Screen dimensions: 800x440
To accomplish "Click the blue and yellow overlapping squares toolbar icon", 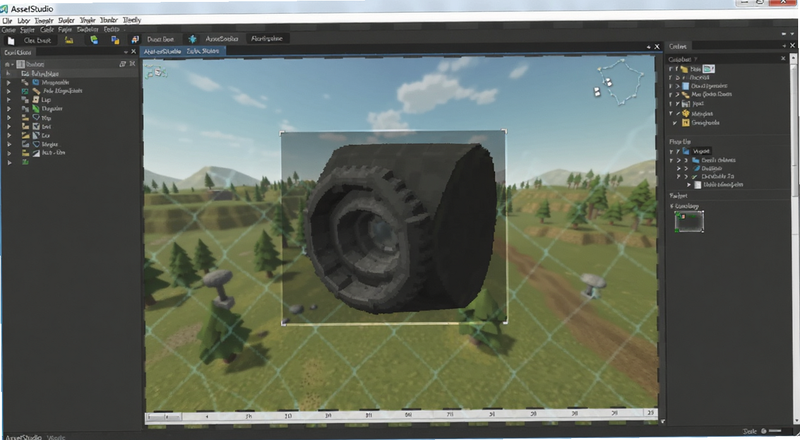I will click(x=115, y=40).
